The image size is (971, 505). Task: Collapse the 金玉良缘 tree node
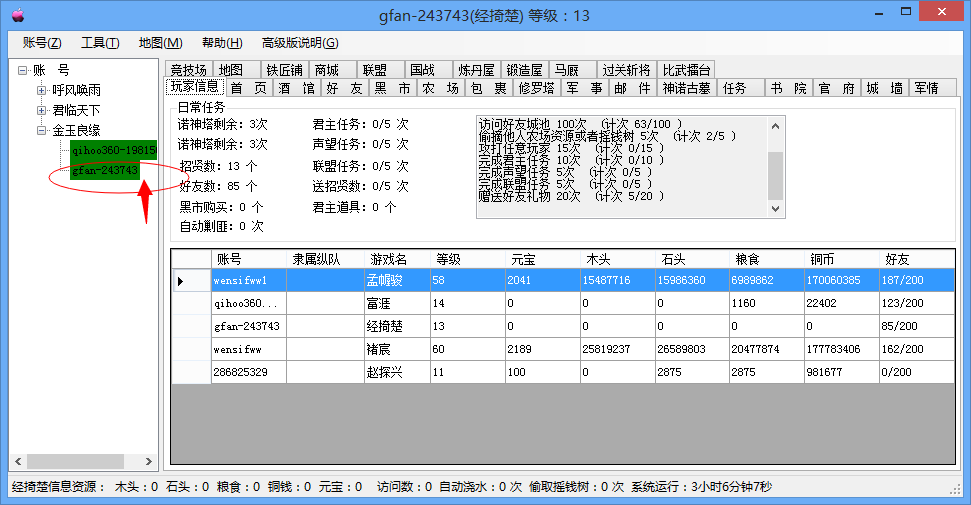coord(42,130)
